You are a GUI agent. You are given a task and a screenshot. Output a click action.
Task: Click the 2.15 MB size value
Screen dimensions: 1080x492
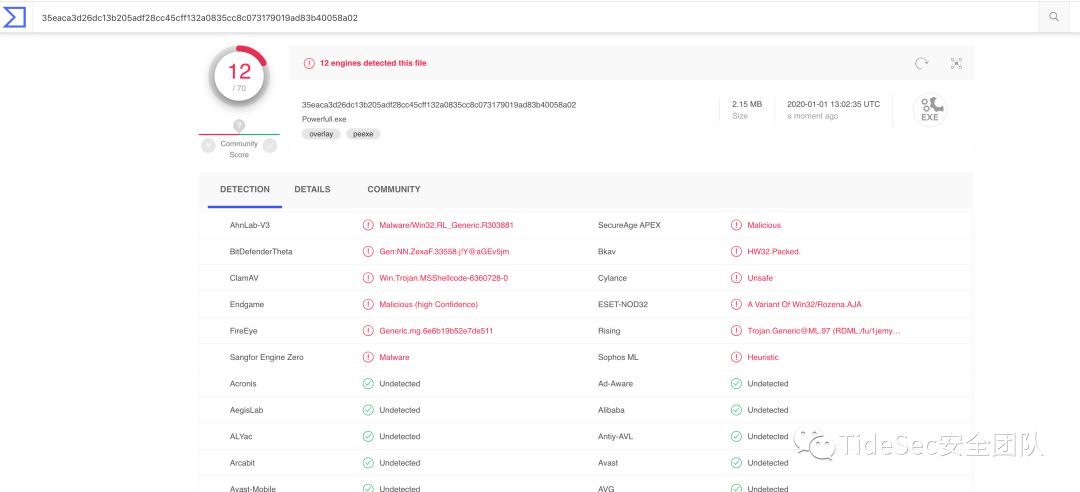tap(747, 105)
